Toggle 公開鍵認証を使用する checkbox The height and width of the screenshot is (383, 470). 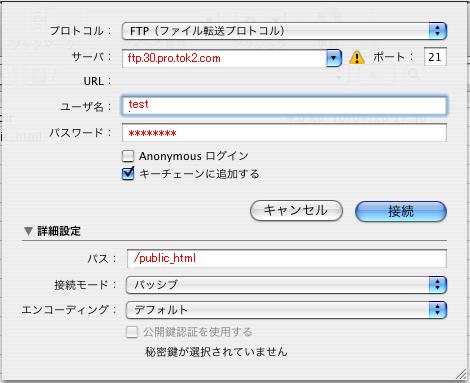pos(132,332)
